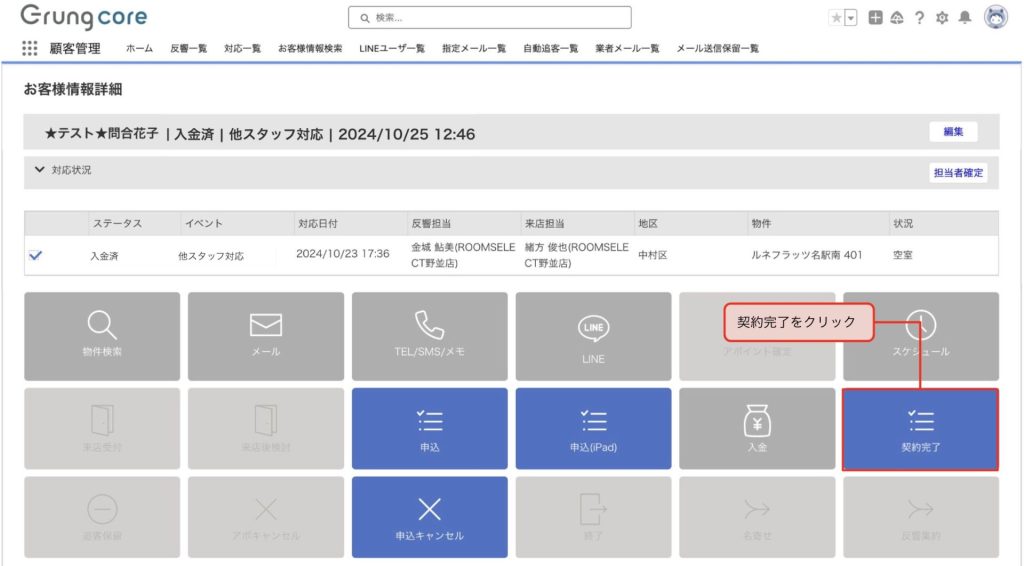Viewport: 1024px width, 566px height.
Task: Open the user profile avatar
Action: (x=996, y=17)
